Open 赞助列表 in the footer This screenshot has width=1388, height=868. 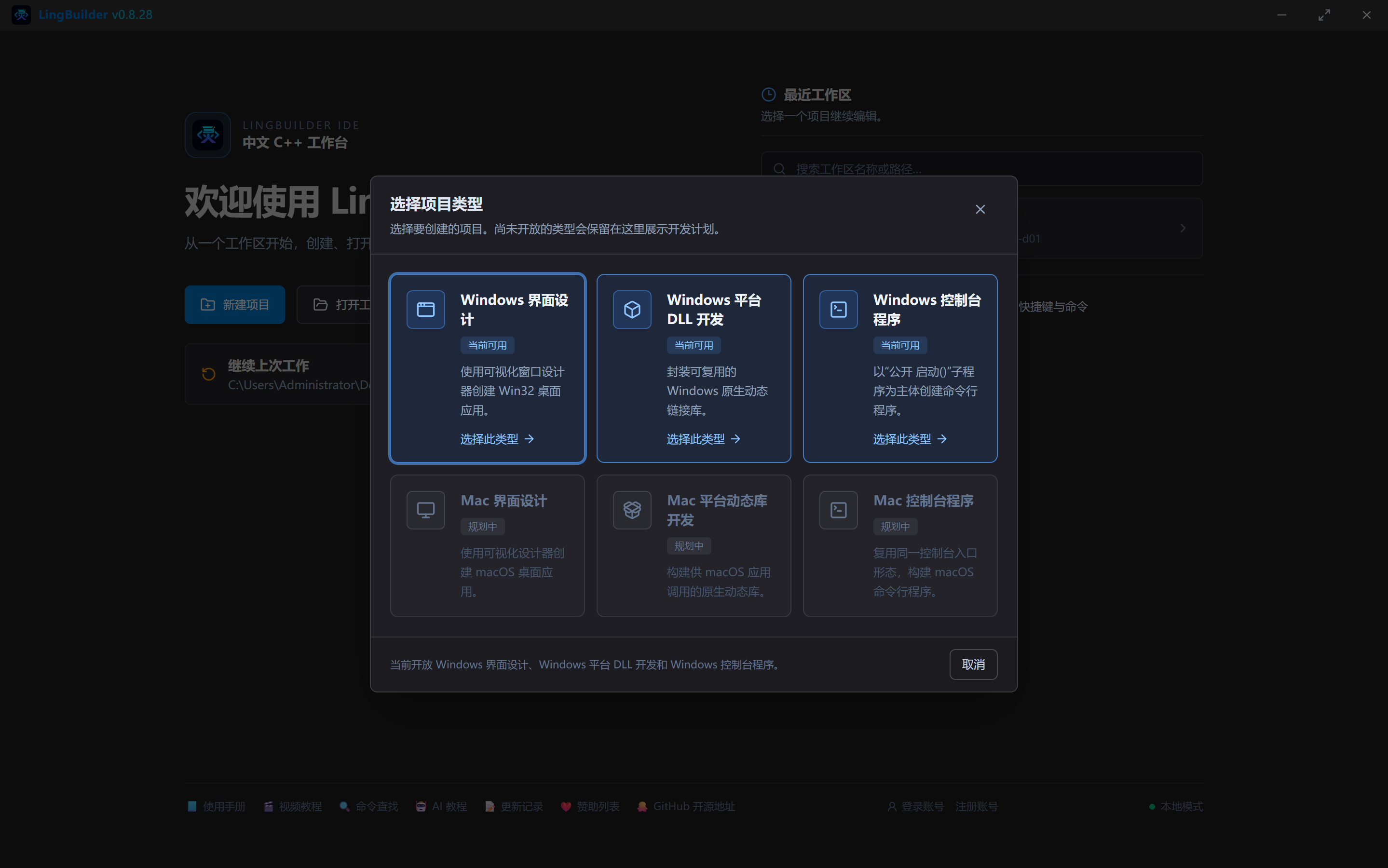[x=590, y=806]
